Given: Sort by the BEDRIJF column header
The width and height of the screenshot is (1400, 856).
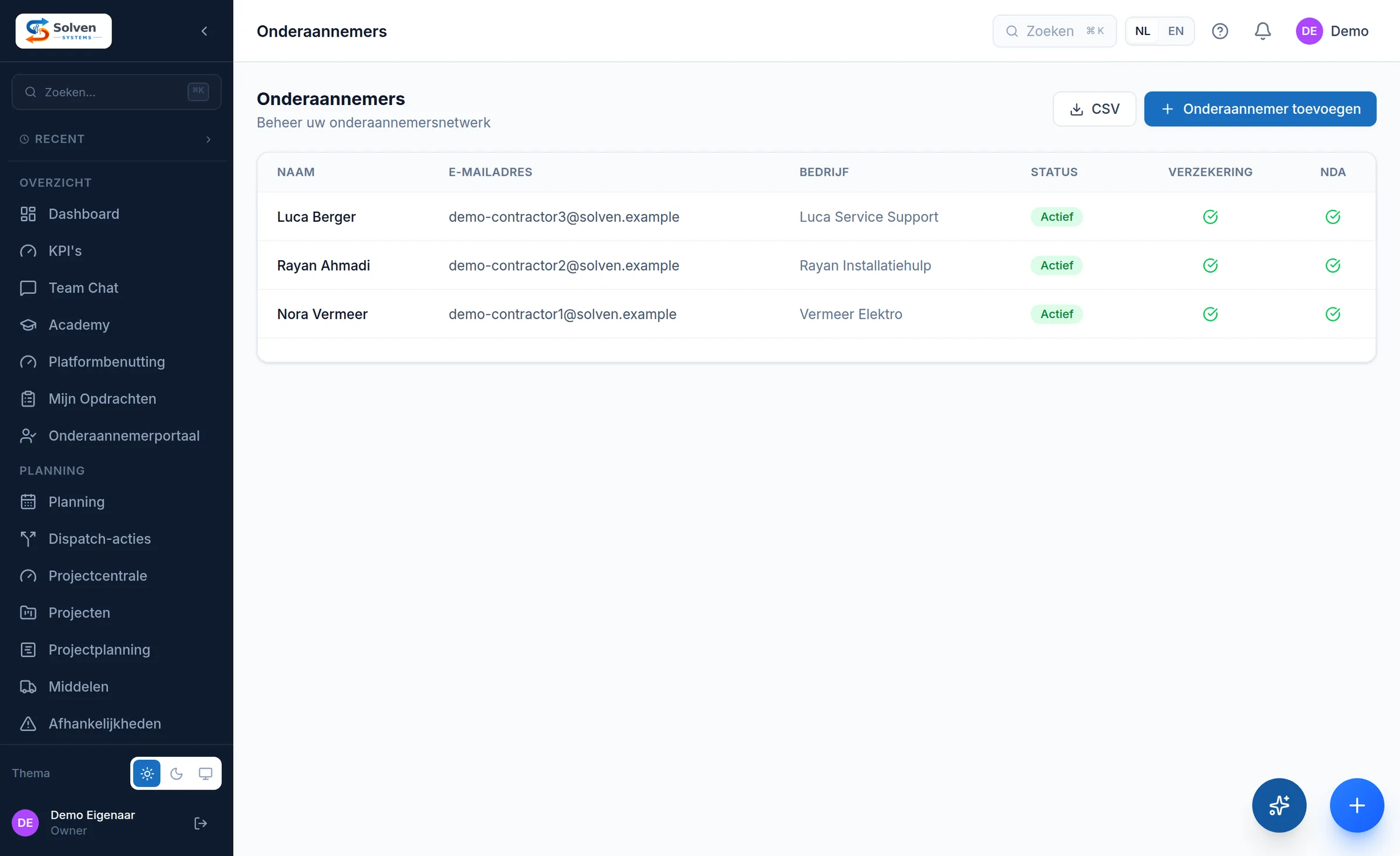Looking at the screenshot, I should click(824, 172).
